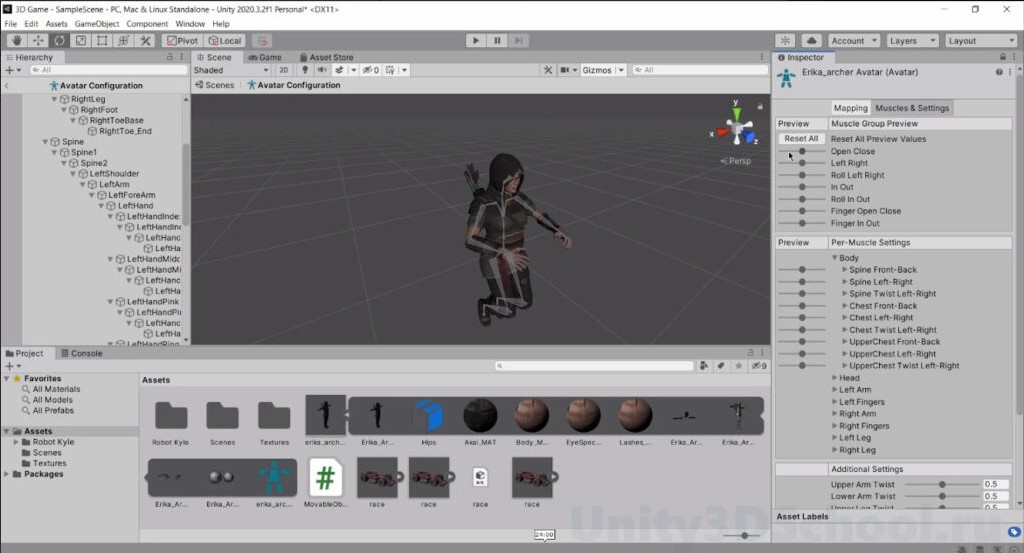Select the Muscles & Settings tab

coord(912,108)
